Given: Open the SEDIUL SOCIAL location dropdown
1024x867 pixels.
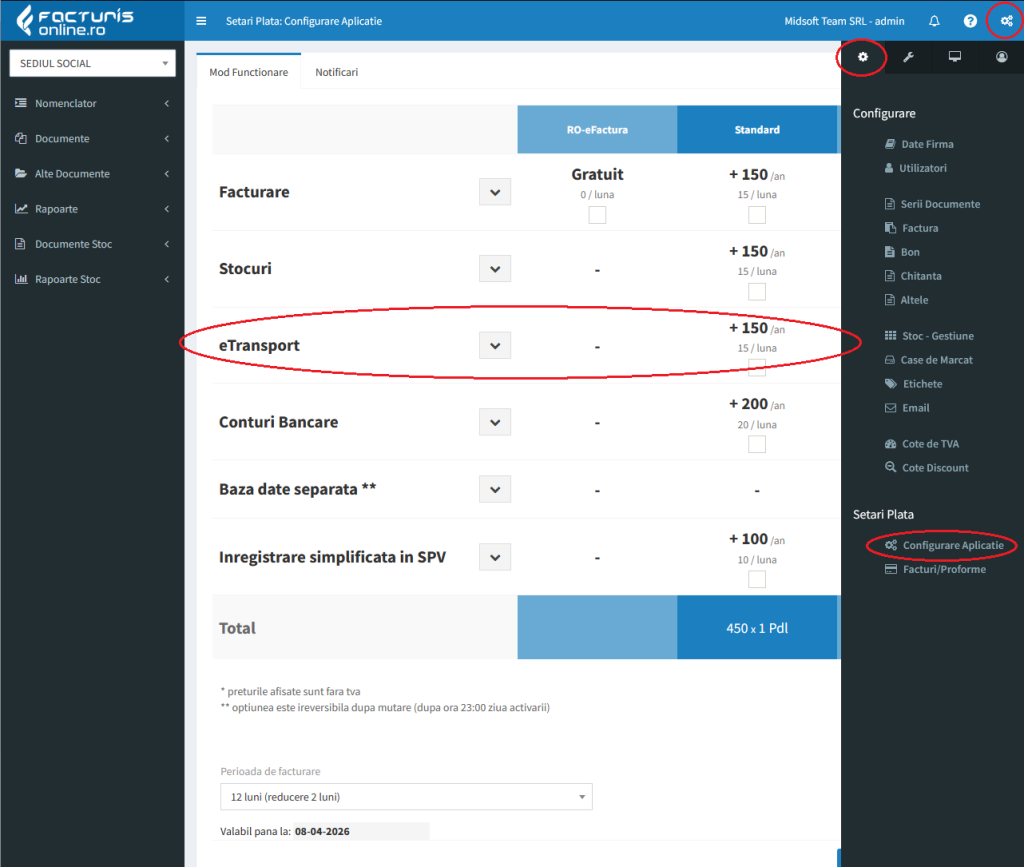Looking at the screenshot, I should click(x=93, y=63).
